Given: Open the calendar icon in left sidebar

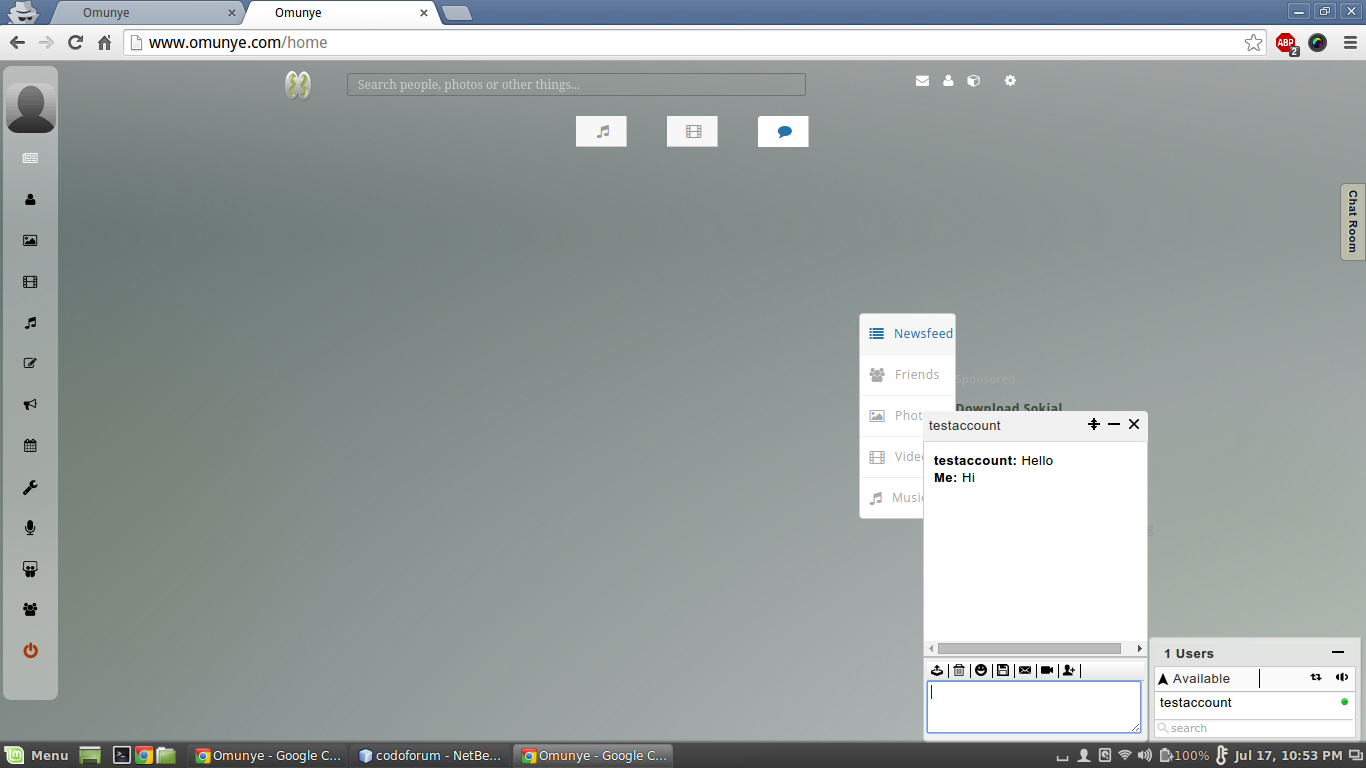Looking at the screenshot, I should point(30,446).
